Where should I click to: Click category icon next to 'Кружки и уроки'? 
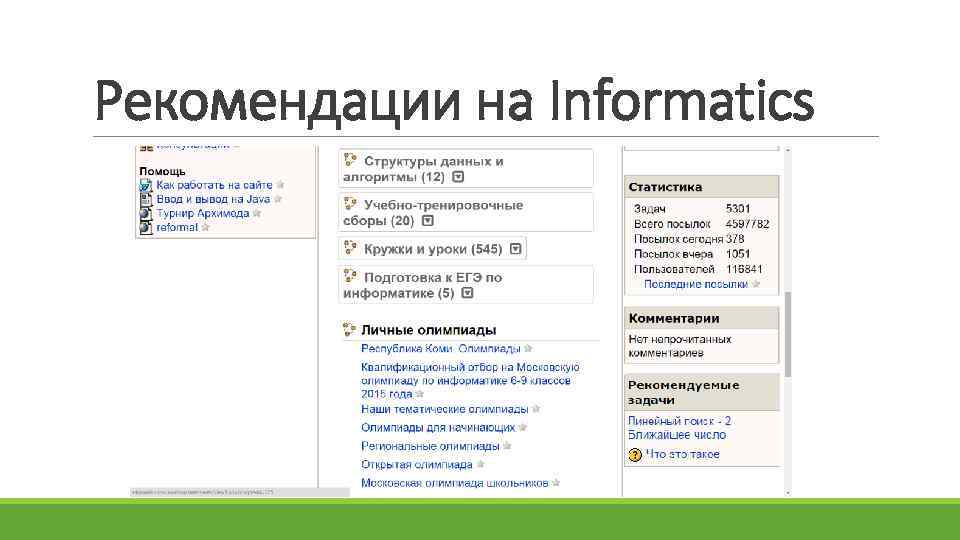350,248
